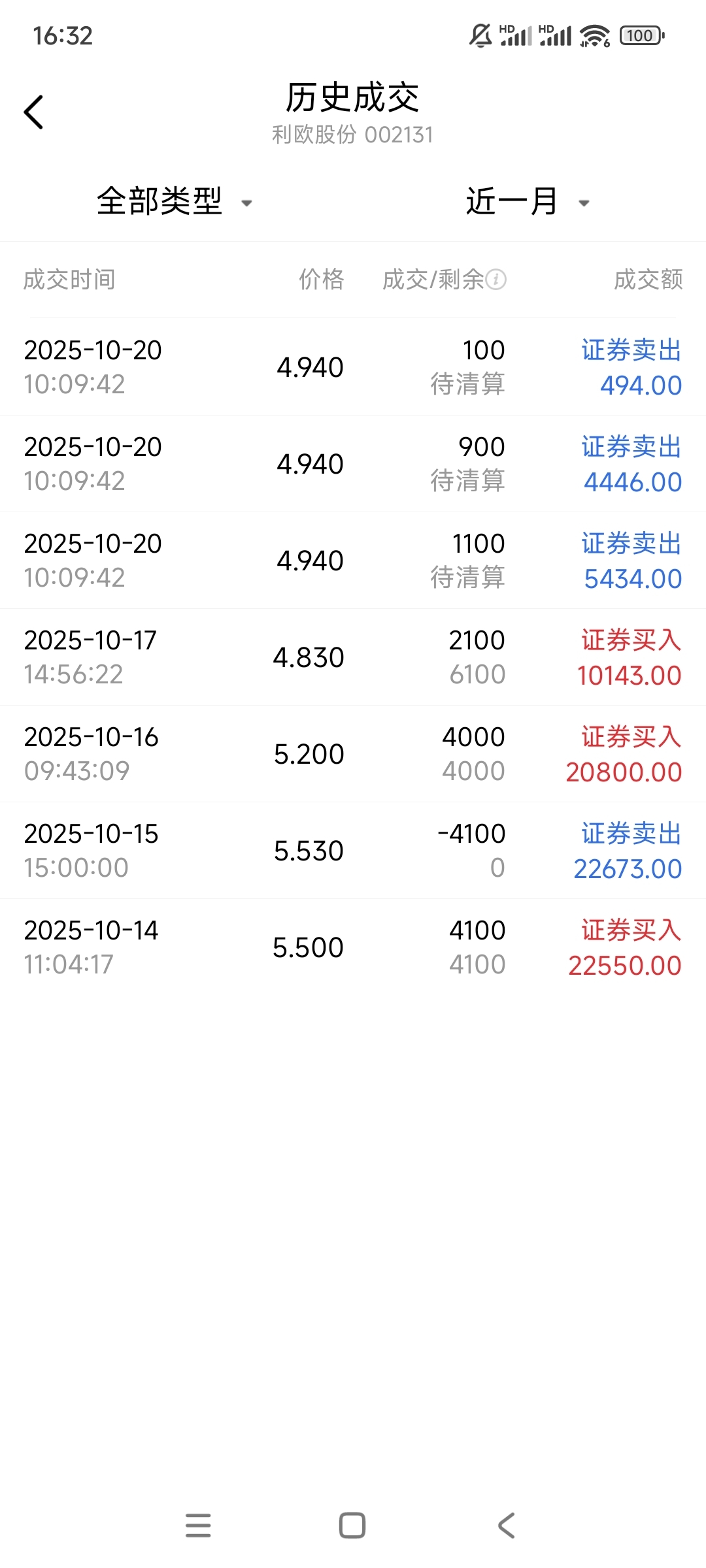Tap the battery 100 indicator
The height and width of the screenshot is (1568, 706).
pos(642,35)
